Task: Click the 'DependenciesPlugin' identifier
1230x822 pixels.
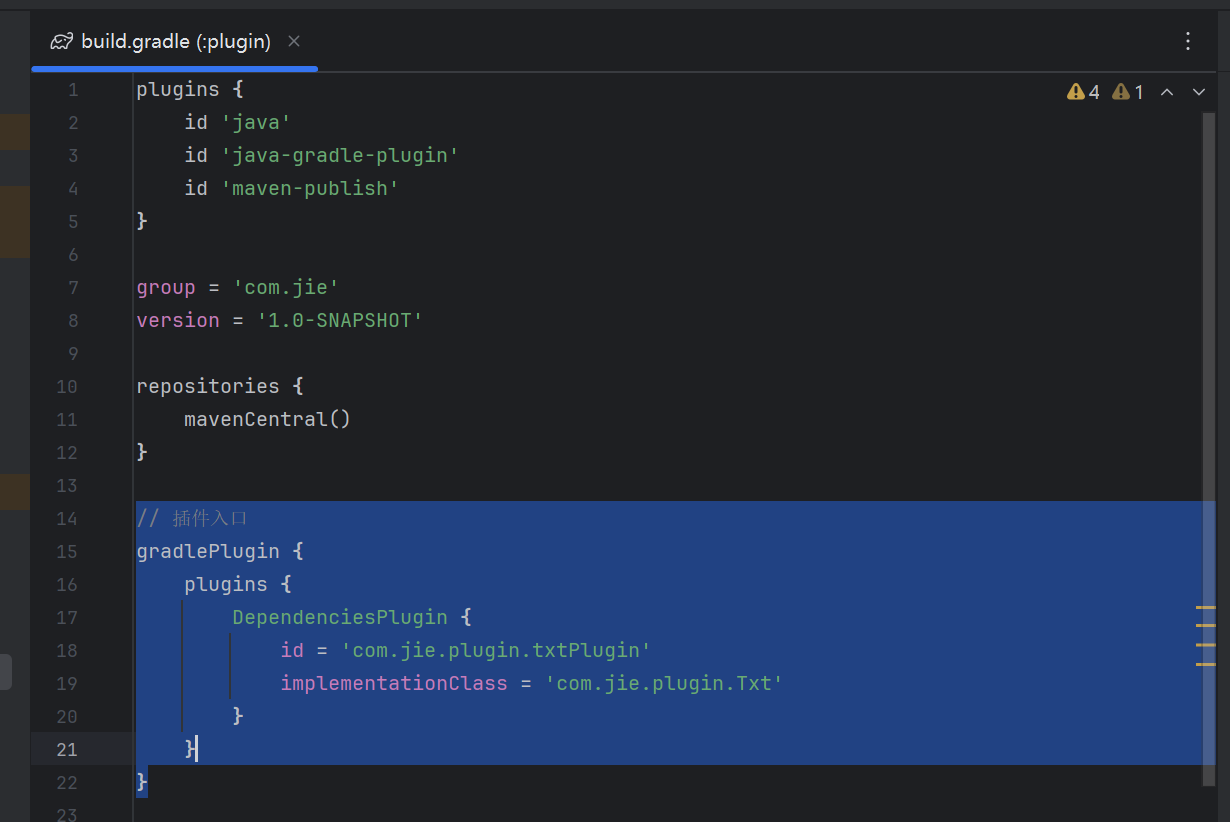Action: pos(340,617)
